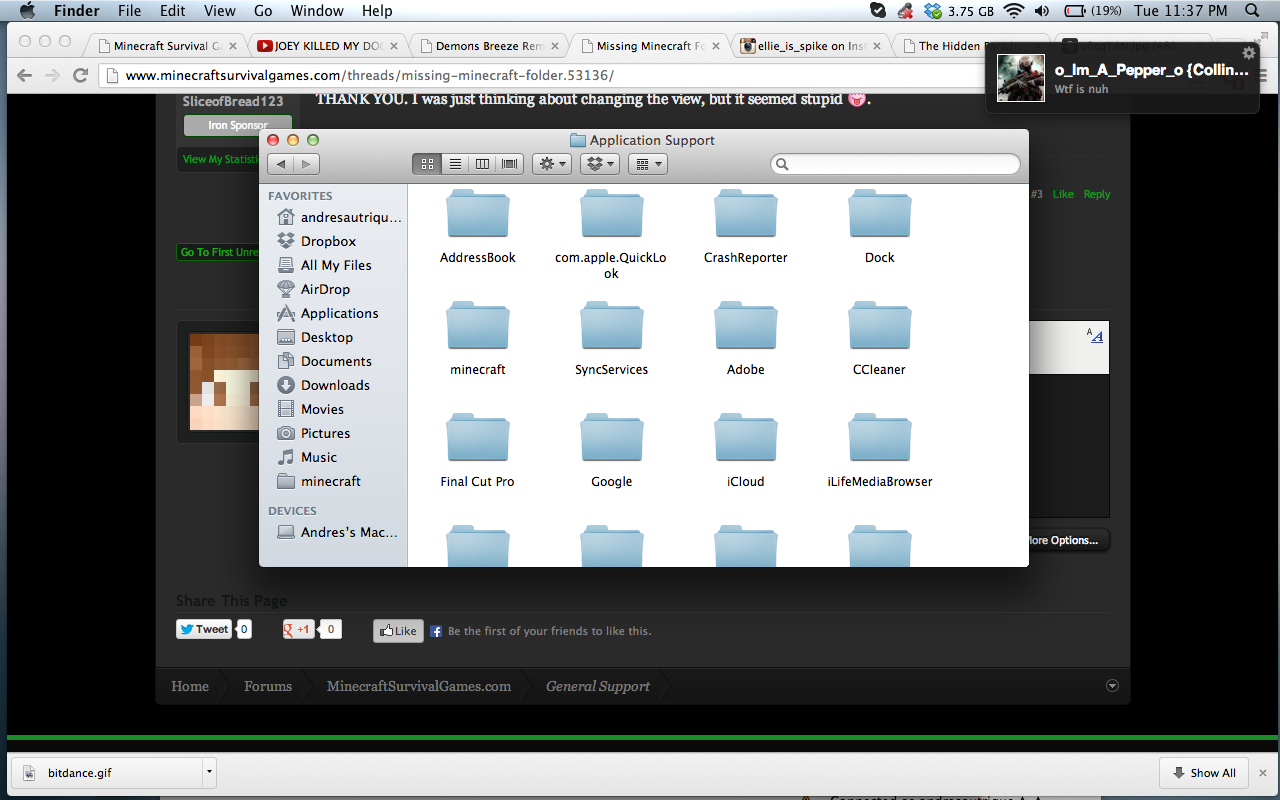Click the Chrome address bar

pos(540,75)
